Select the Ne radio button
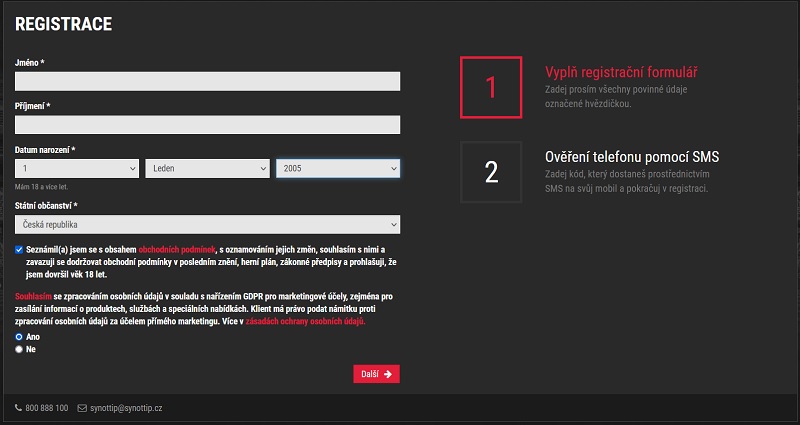 pos(19,349)
